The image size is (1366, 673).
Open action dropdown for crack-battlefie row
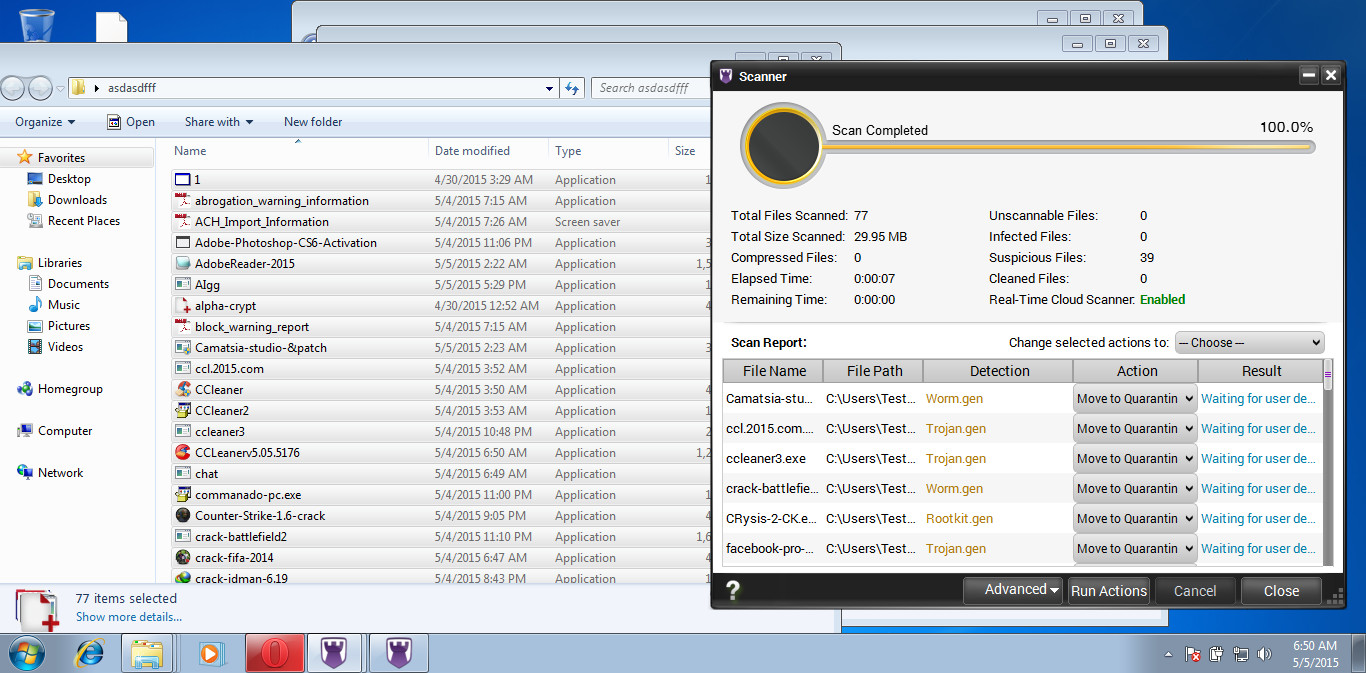click(1136, 488)
